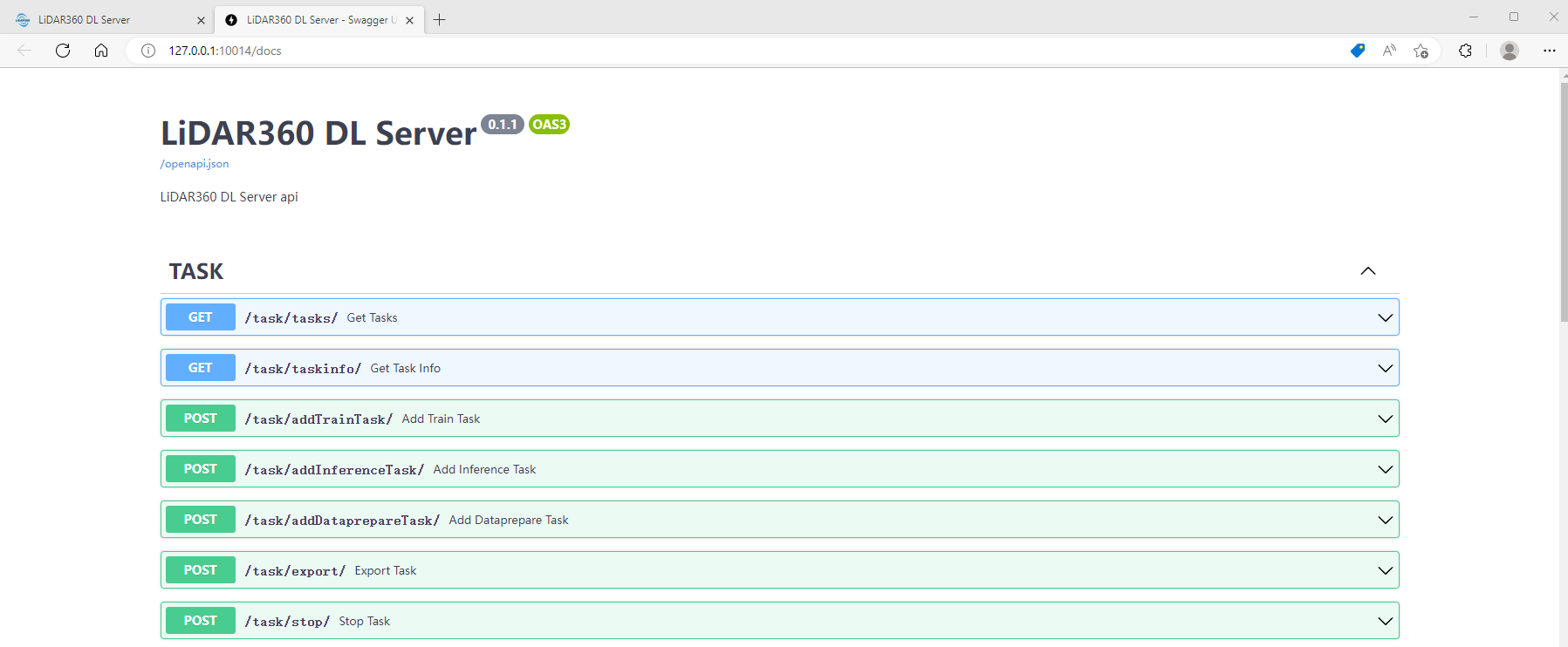Click the /task/export/ path text
The image size is (1568, 647).
coord(295,571)
